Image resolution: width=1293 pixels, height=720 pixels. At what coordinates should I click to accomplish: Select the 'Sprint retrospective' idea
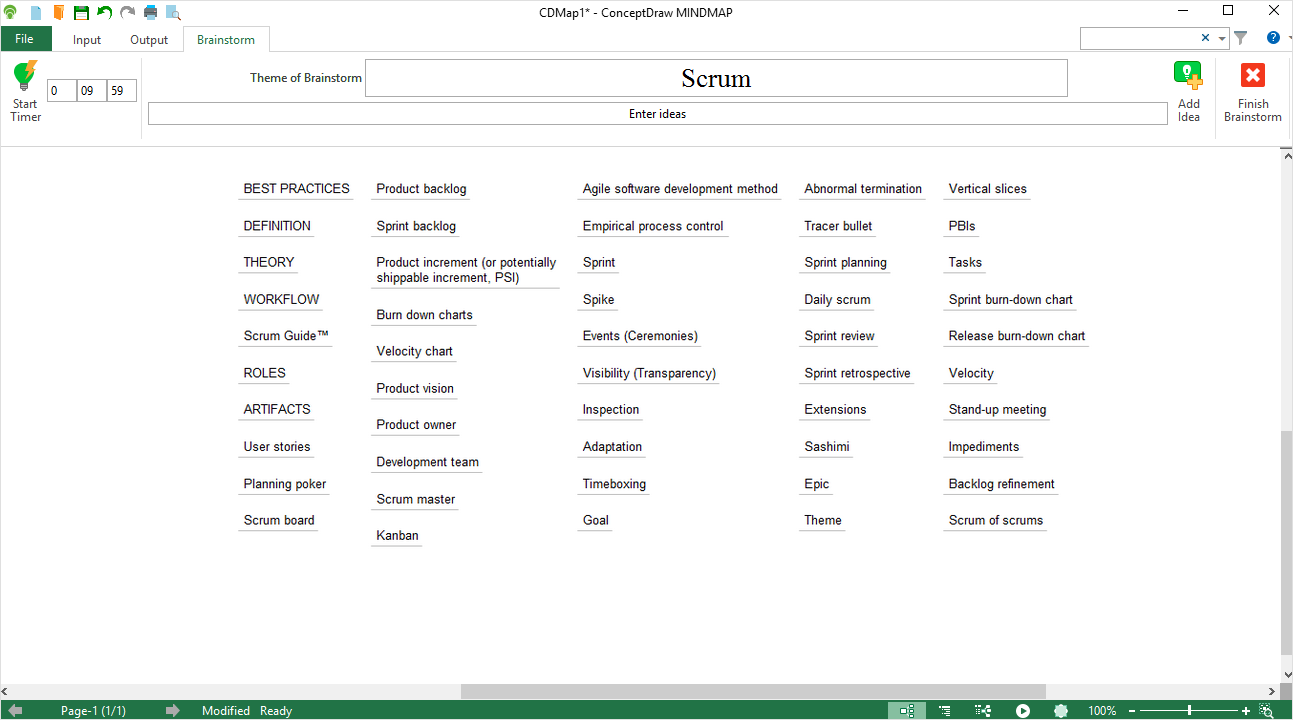click(x=857, y=373)
